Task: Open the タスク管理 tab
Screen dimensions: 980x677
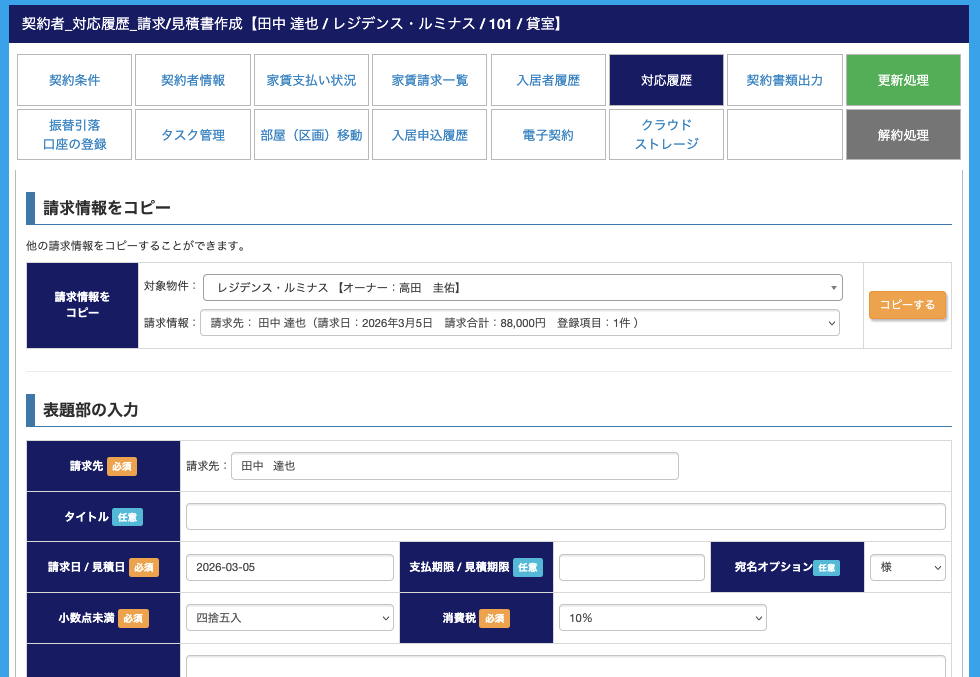Action: [193, 135]
